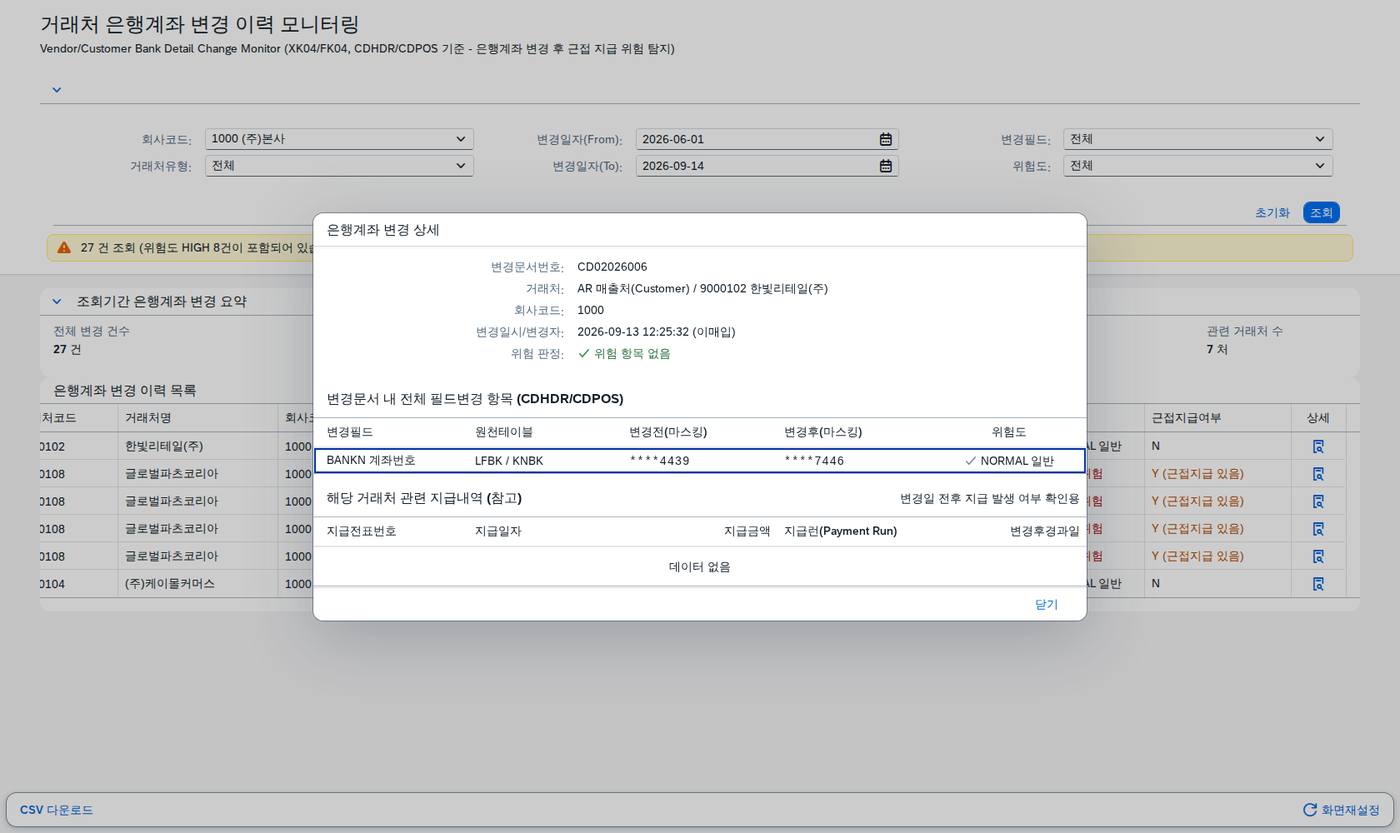The image size is (1400, 833).
Task: Click the calendar icon in 변경일자(To) field
Action: [885, 166]
